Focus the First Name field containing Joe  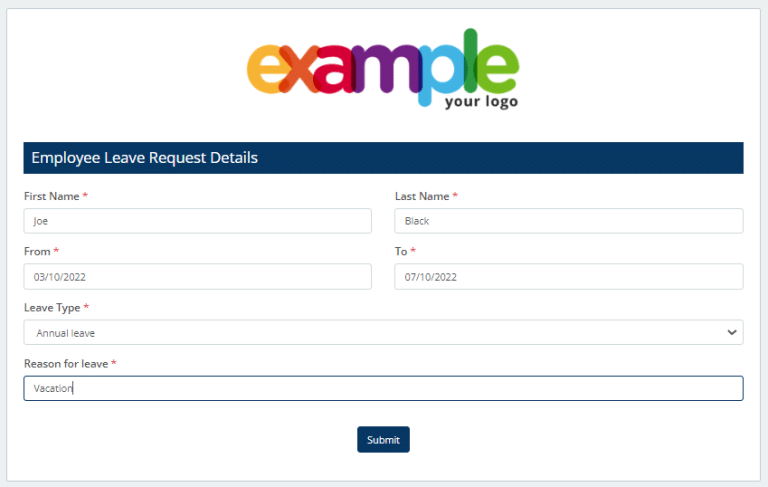[x=197, y=221]
